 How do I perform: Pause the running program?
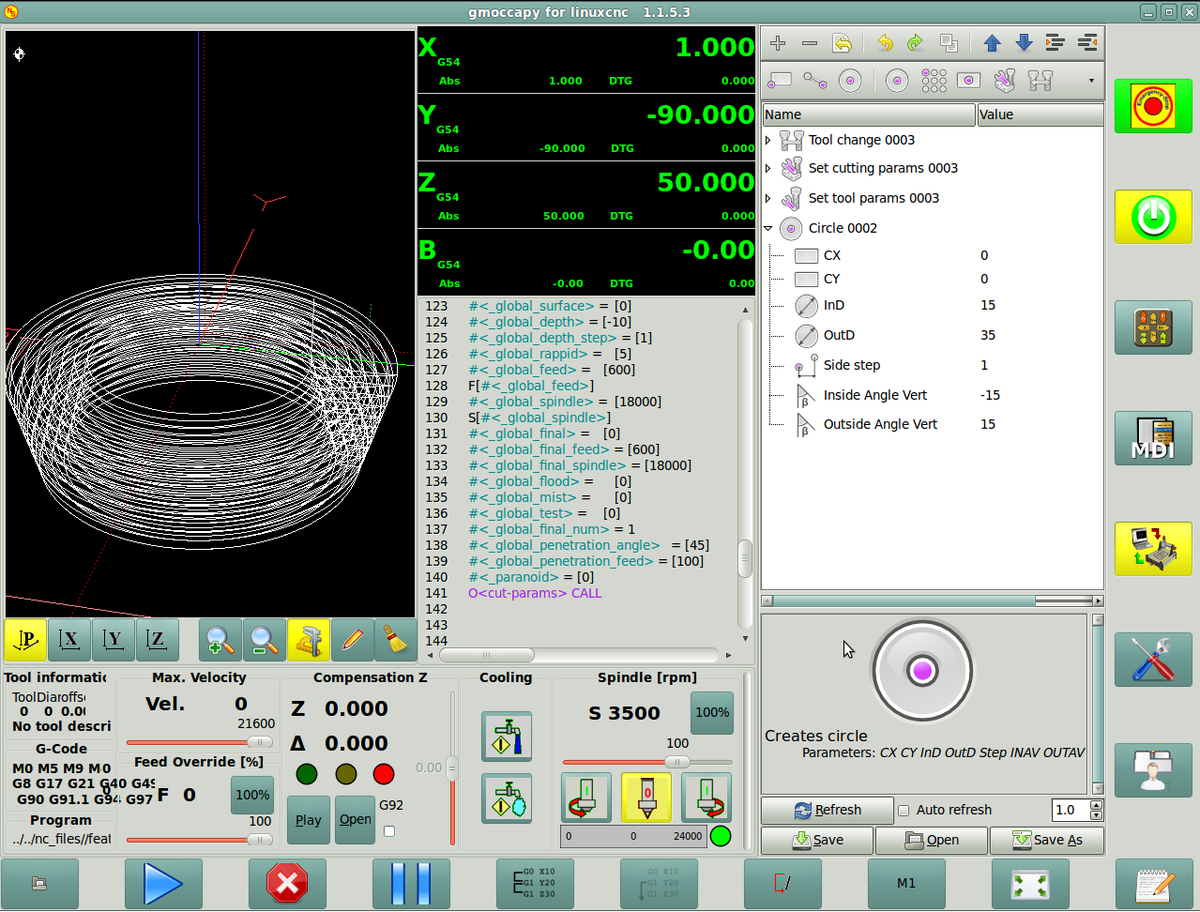[411, 883]
